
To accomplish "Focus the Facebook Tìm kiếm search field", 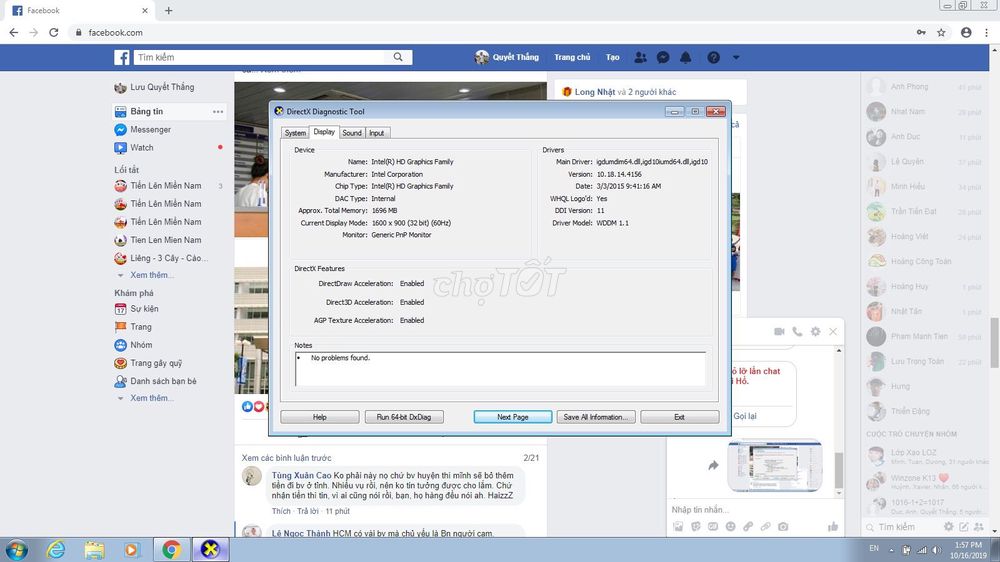I will (261, 57).
